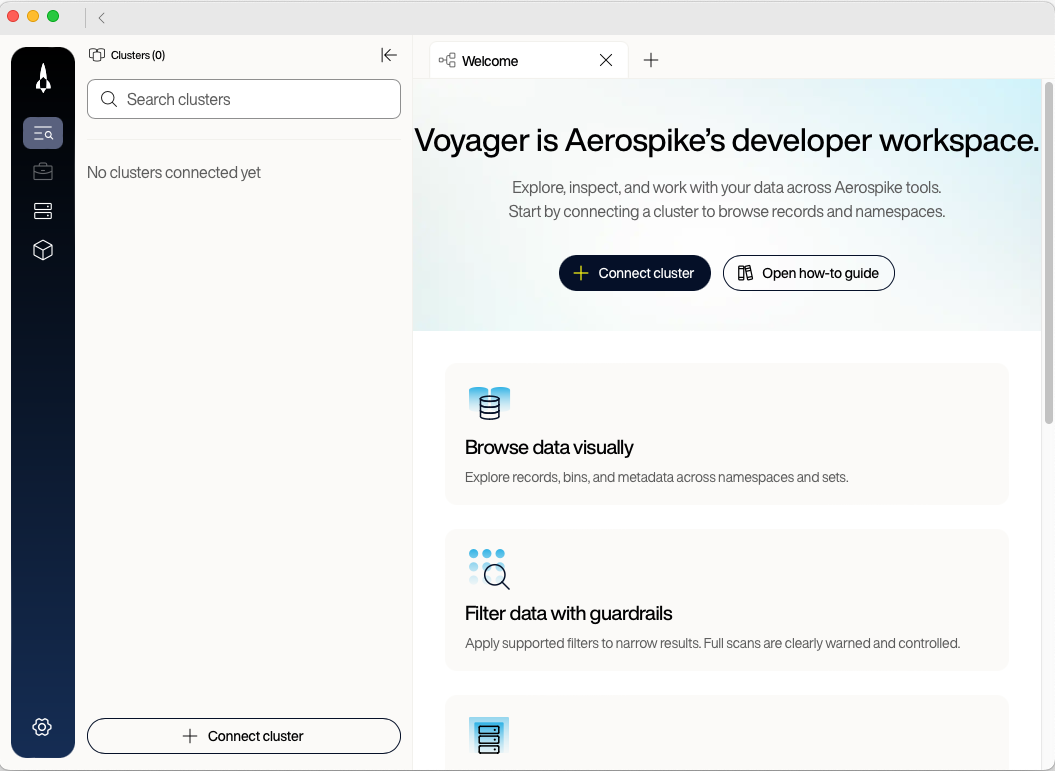The height and width of the screenshot is (771, 1055).
Task: Open the Browse data visually card
Action: click(x=727, y=434)
